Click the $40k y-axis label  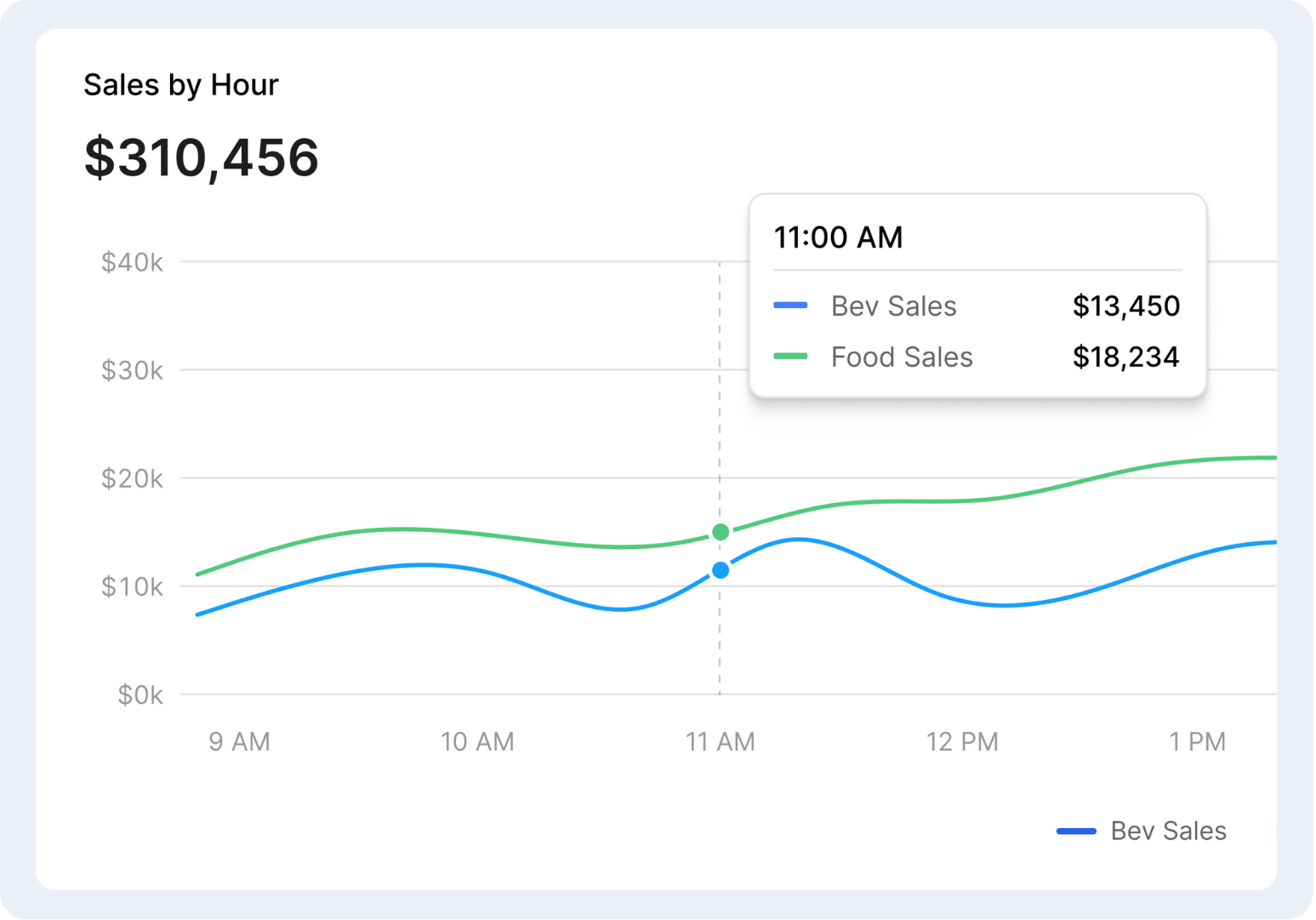coord(132,262)
